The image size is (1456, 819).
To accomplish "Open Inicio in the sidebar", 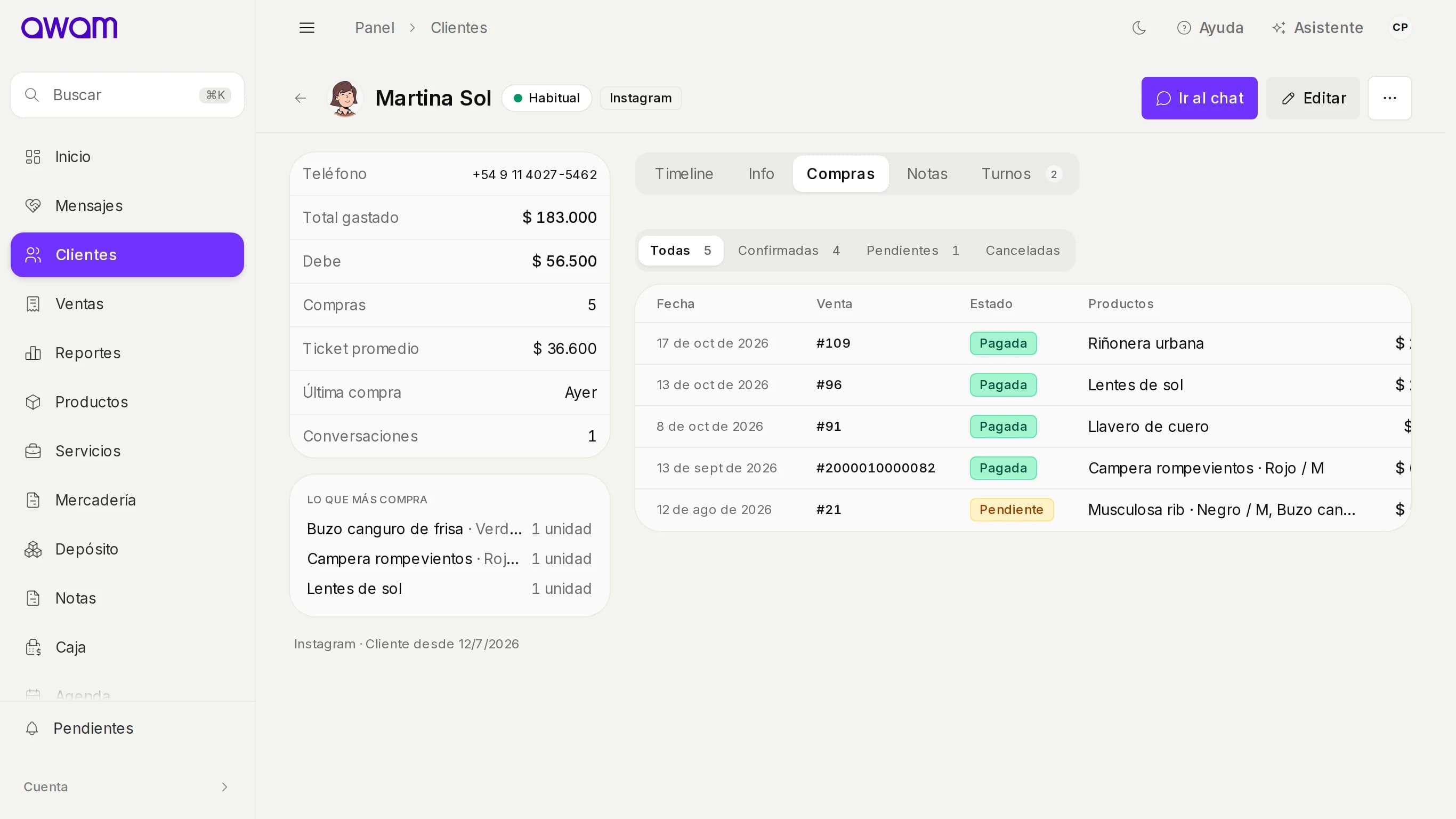I will tap(127, 157).
